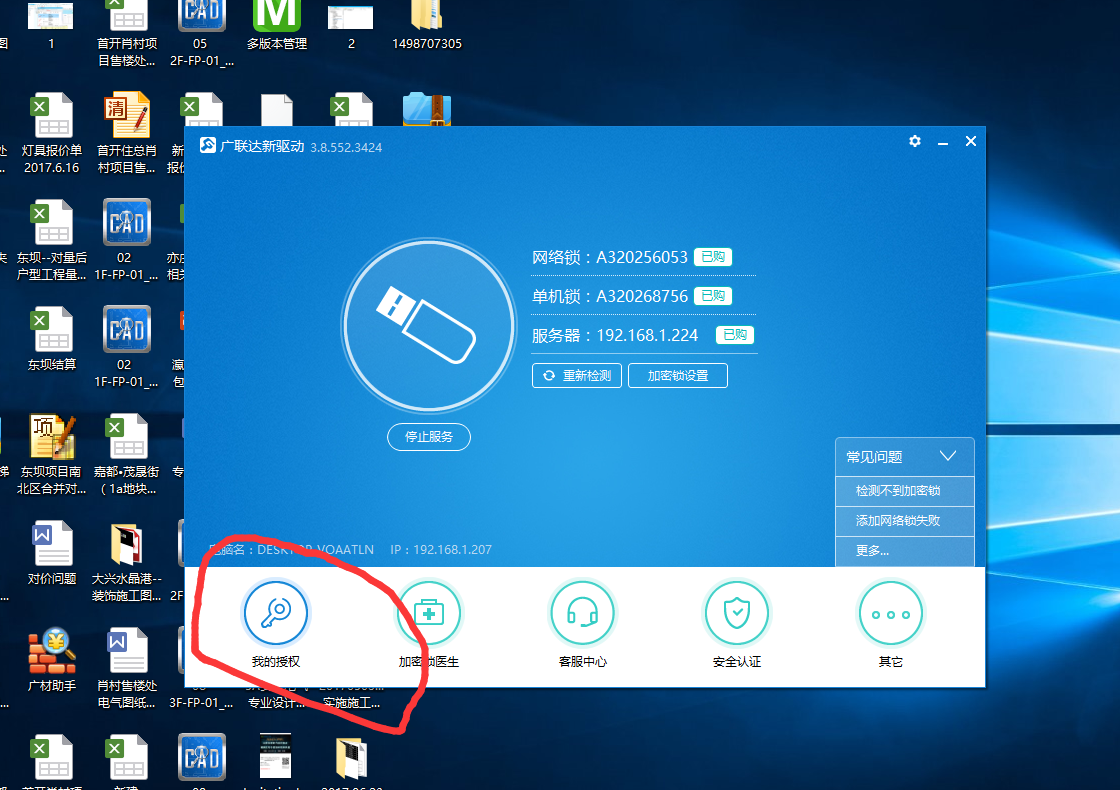
Task: Click version number 3.8.552.3424
Action: point(346,147)
